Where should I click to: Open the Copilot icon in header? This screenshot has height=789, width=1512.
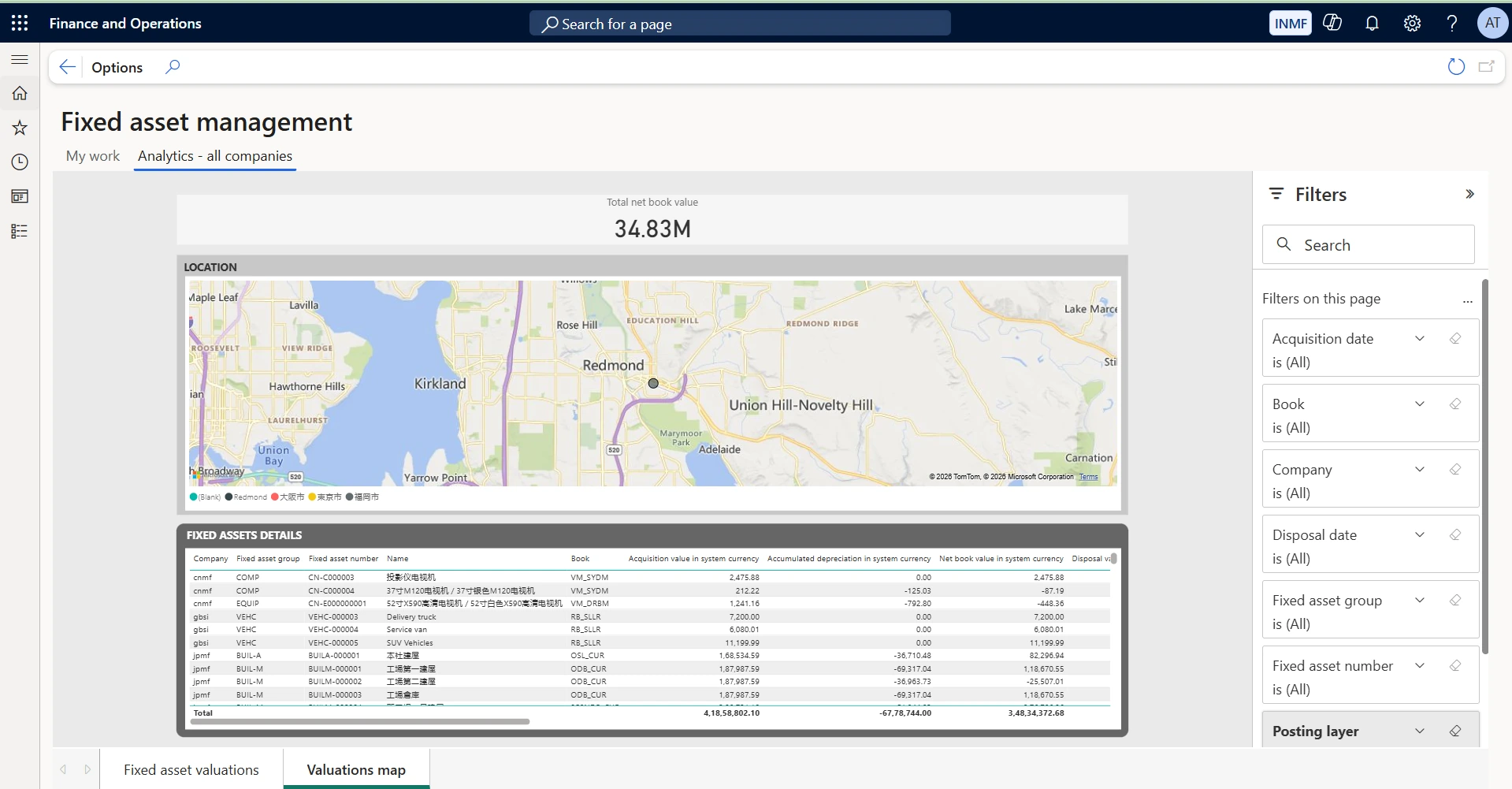1332,23
